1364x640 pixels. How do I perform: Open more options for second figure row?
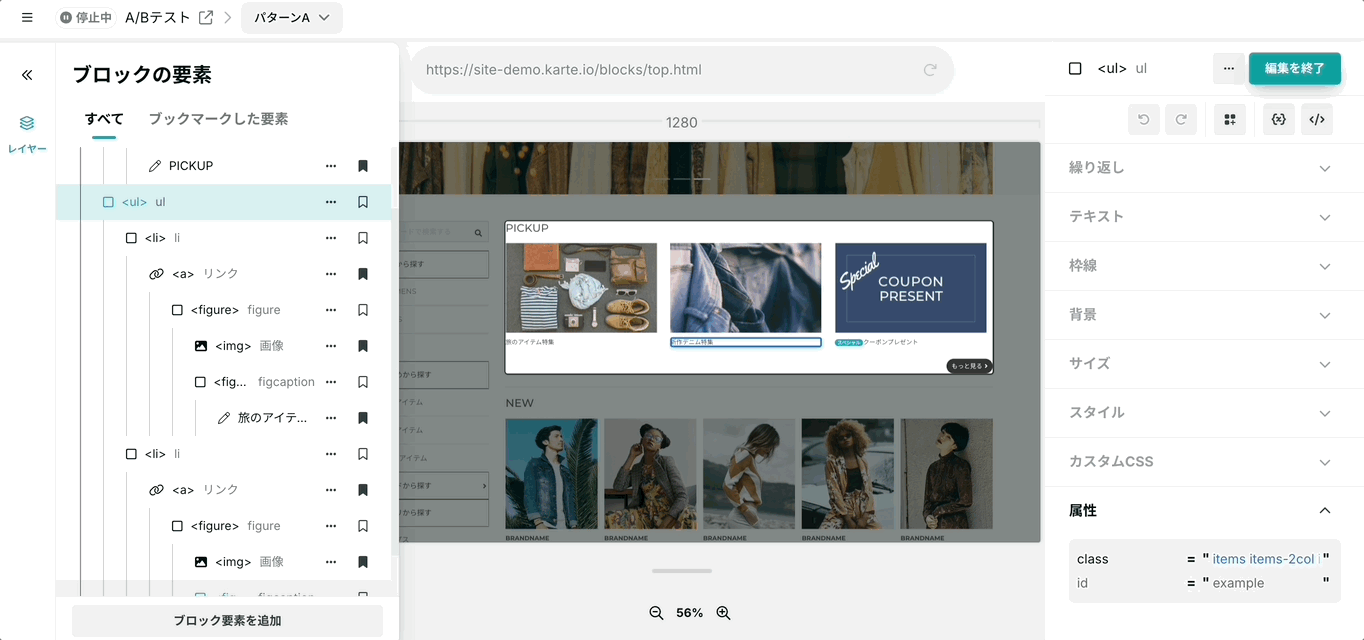coord(331,526)
